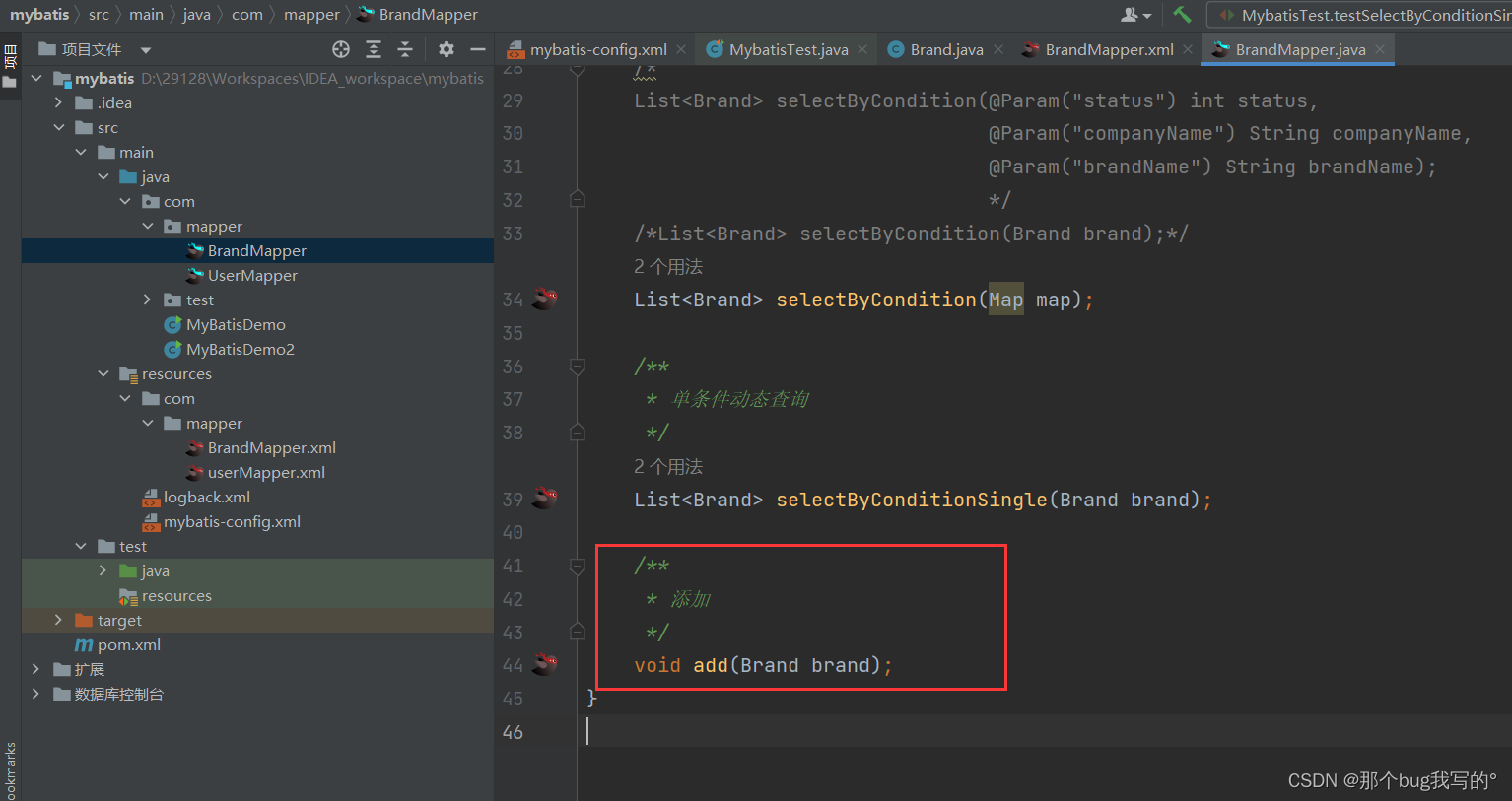Click the mapper breadcrumb in navigation bar
The height and width of the screenshot is (801, 1512).
(x=311, y=15)
